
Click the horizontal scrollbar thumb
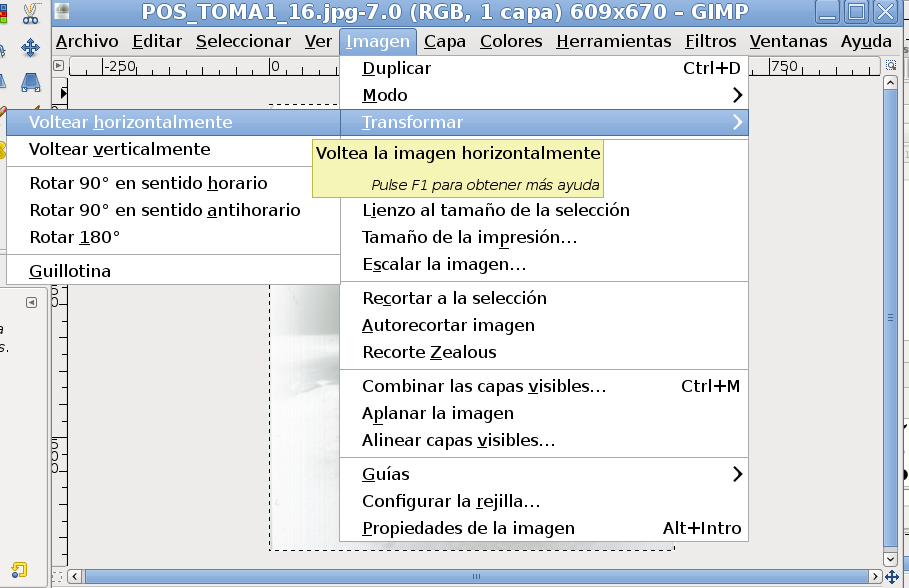[x=476, y=576]
